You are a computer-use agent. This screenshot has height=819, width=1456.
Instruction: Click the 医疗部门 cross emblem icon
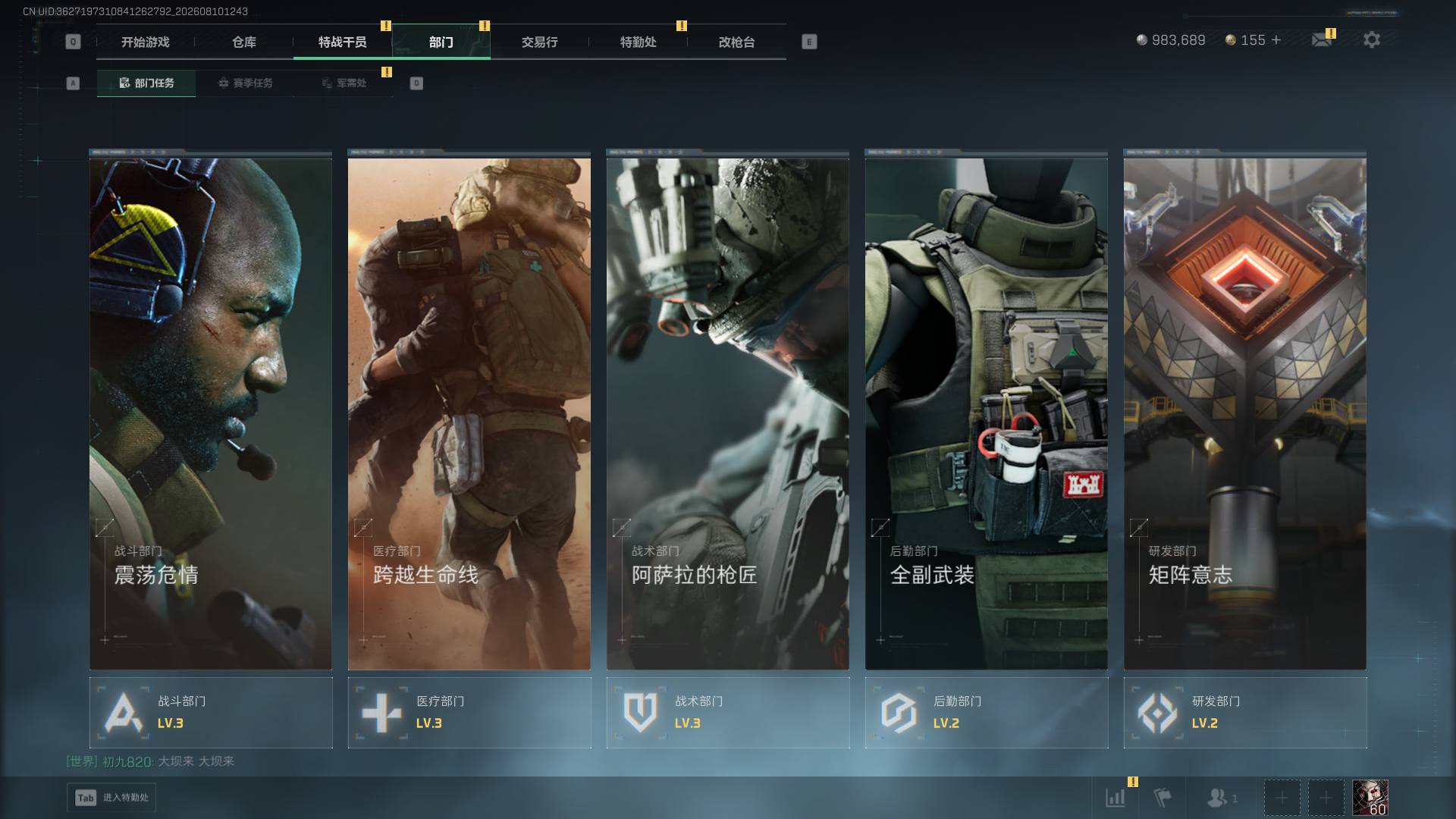[x=381, y=713]
